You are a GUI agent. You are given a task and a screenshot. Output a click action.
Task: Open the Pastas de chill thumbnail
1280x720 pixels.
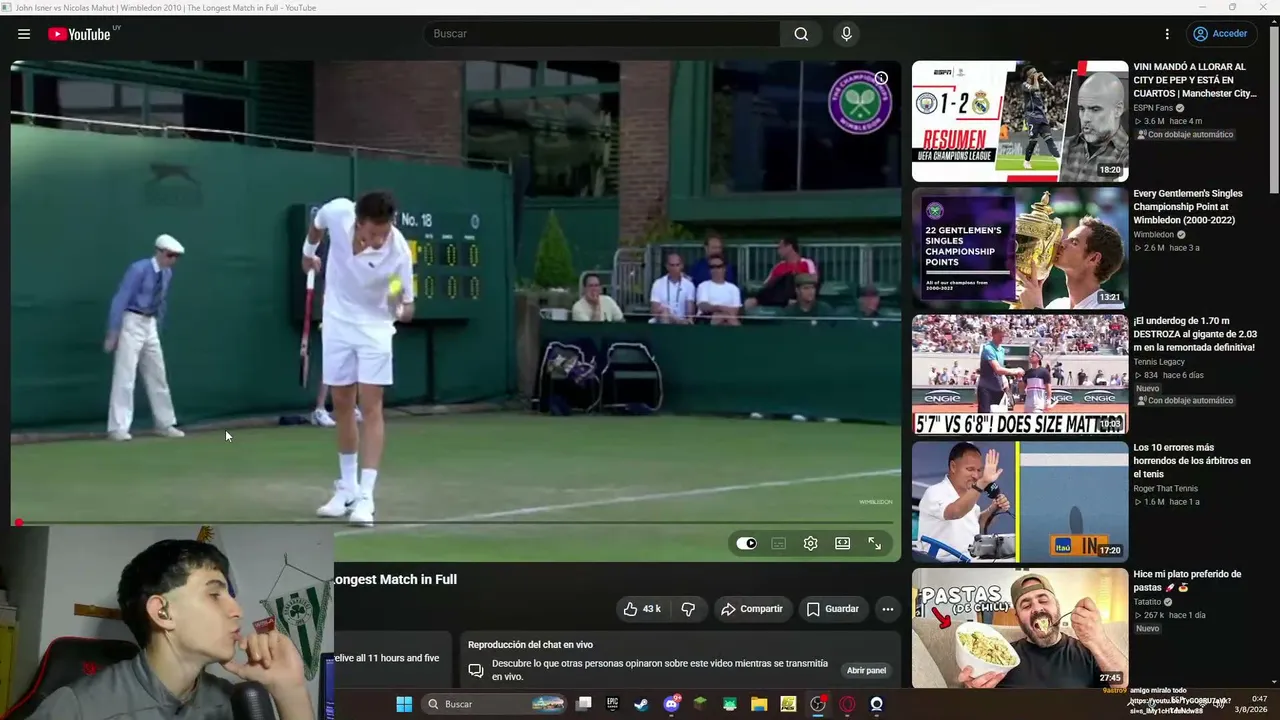pyautogui.click(x=1020, y=629)
